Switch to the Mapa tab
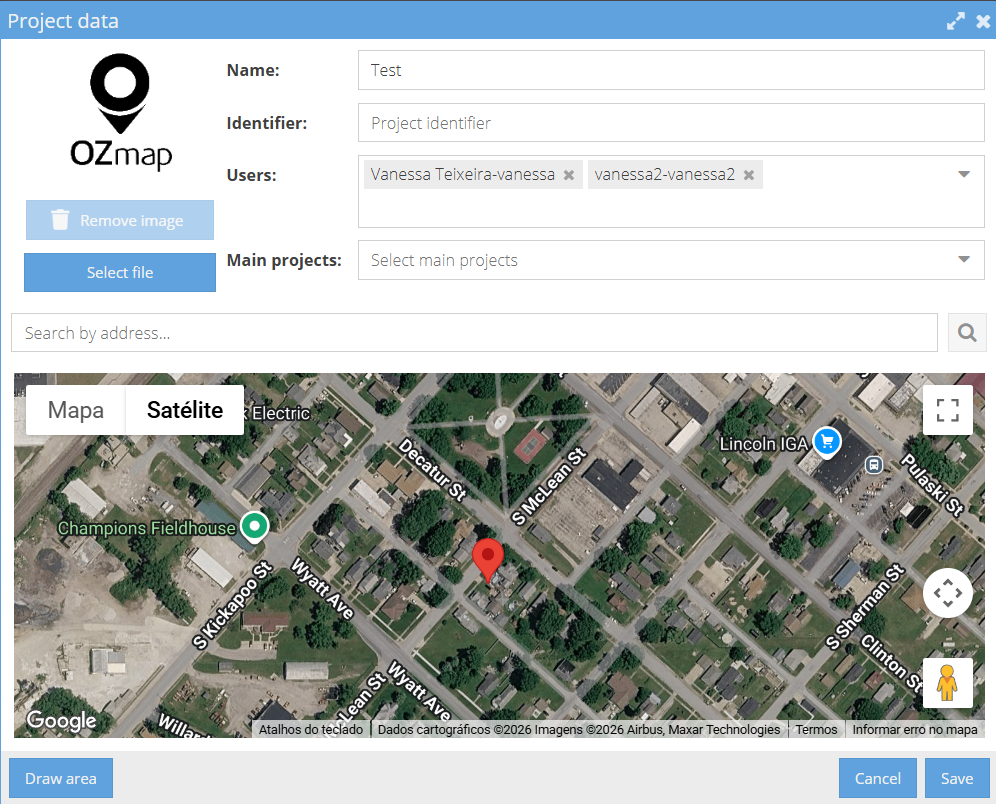 point(75,410)
